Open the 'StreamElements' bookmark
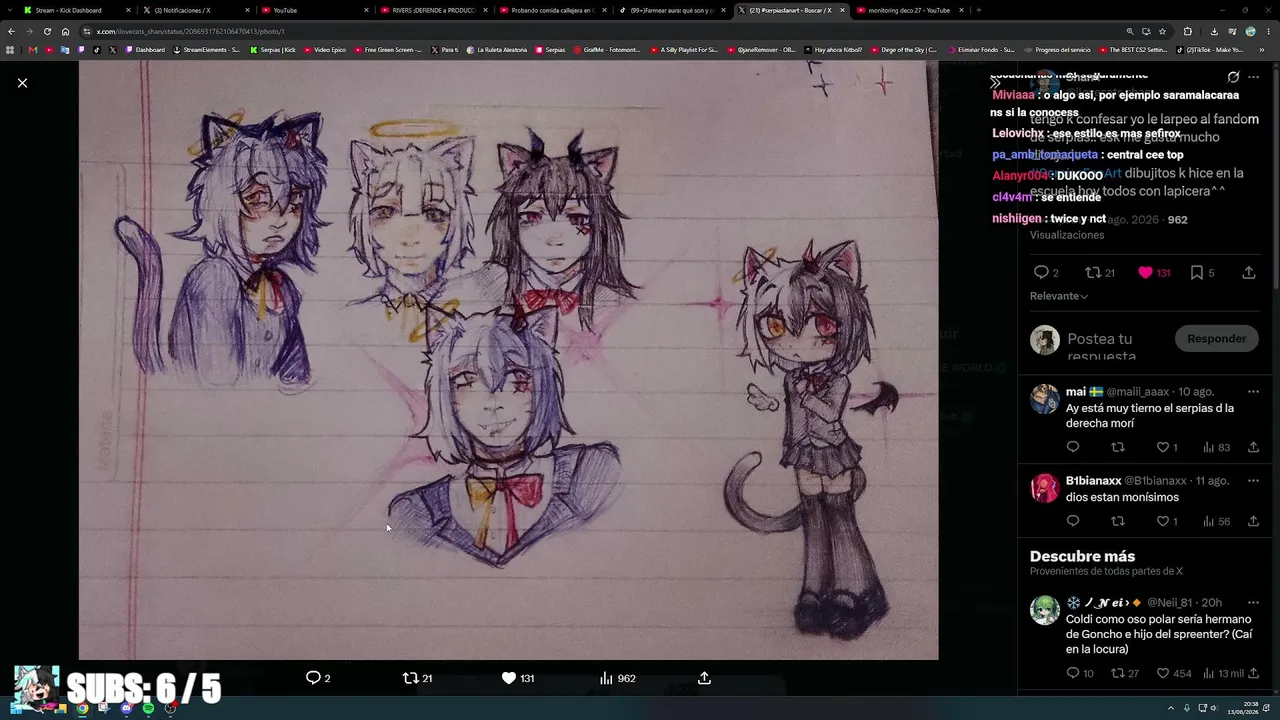The height and width of the screenshot is (720, 1280). point(207,49)
